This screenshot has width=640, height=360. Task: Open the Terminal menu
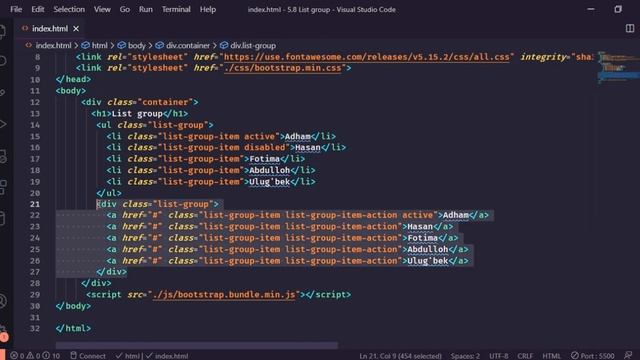coord(176,9)
